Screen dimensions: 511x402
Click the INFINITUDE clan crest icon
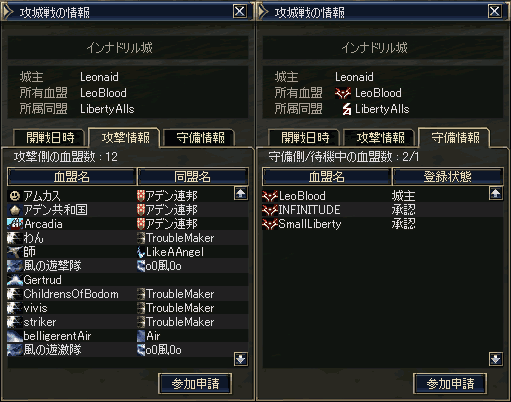click(270, 210)
